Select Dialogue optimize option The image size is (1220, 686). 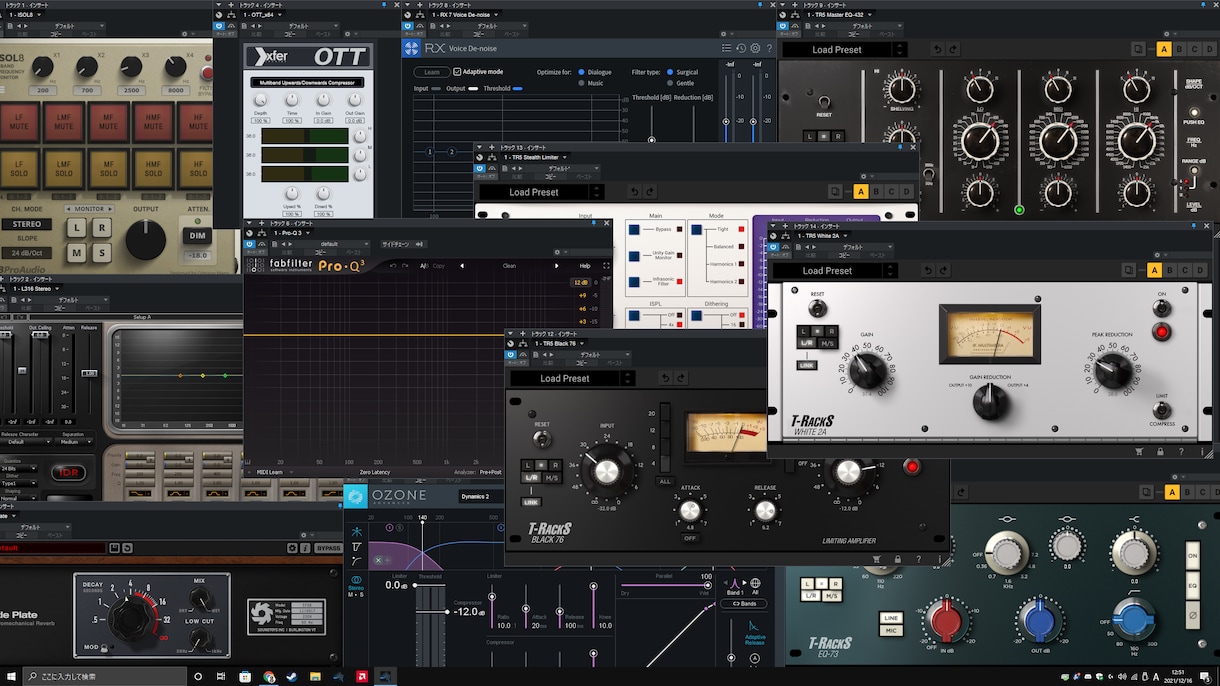coord(582,72)
